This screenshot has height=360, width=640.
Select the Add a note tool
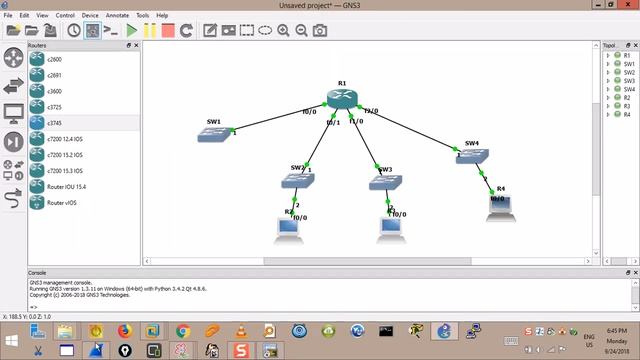pyautogui.click(x=210, y=31)
